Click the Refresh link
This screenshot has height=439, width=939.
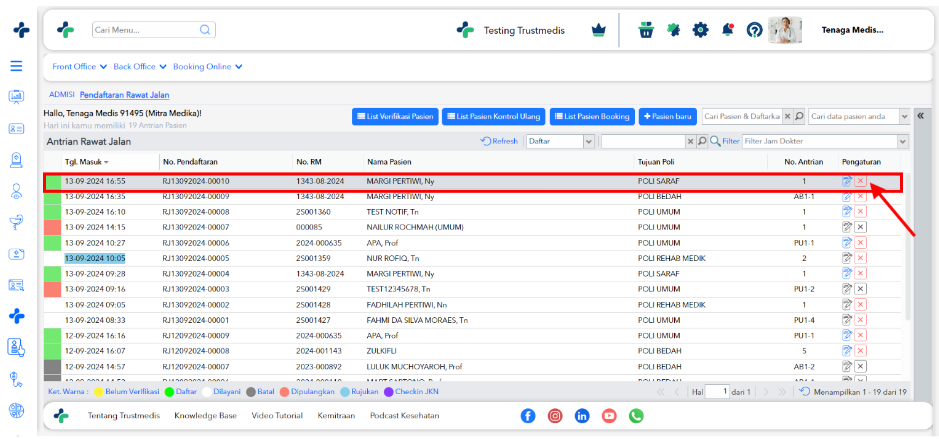(499, 141)
